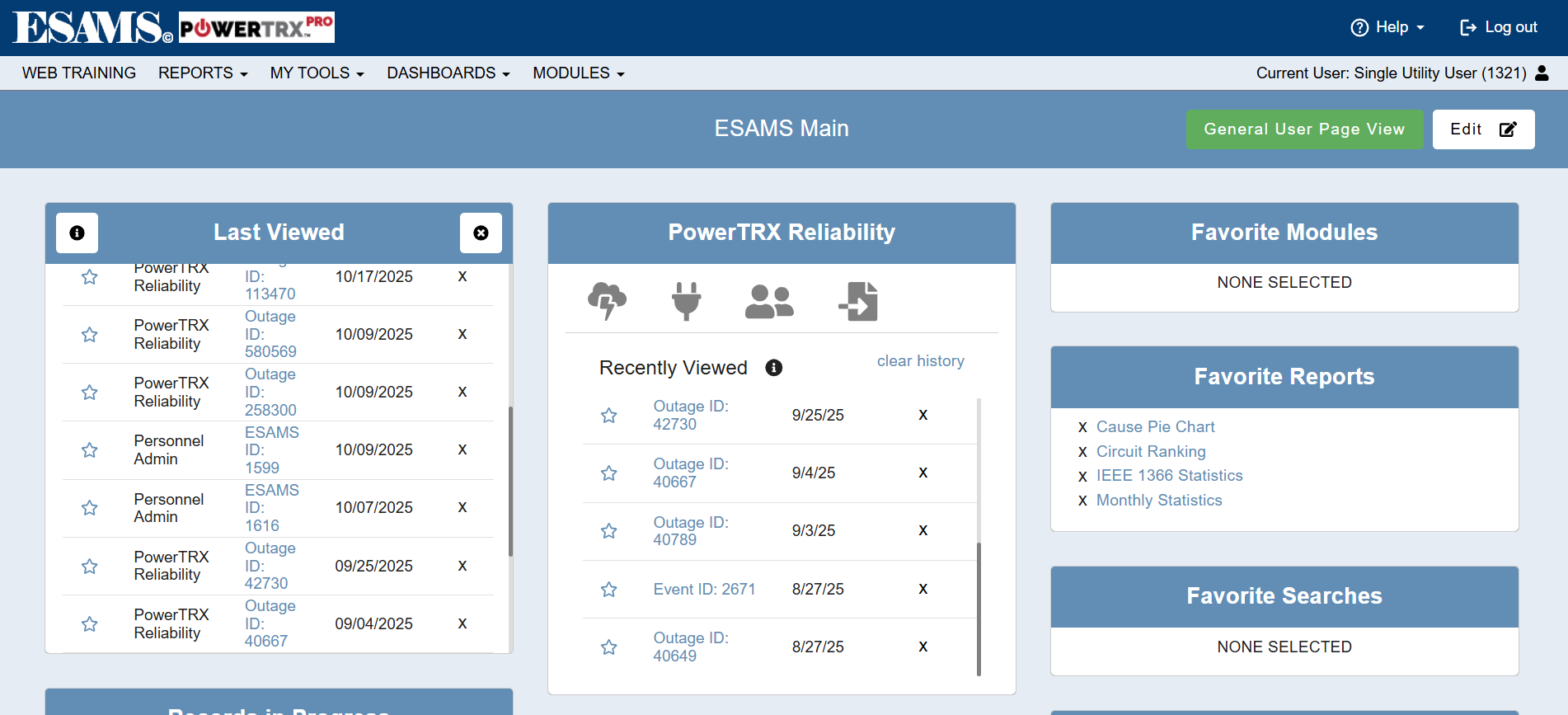This screenshot has width=1568, height=715.
Task: Remove the 10/07/2025 Personnel Admin row
Action: click(x=462, y=507)
